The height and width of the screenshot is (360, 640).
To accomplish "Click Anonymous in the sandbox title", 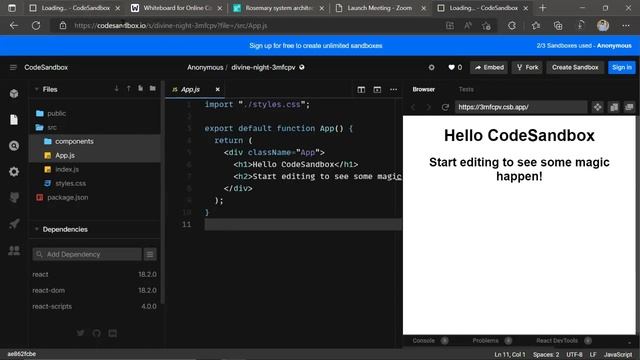I will tap(205, 67).
